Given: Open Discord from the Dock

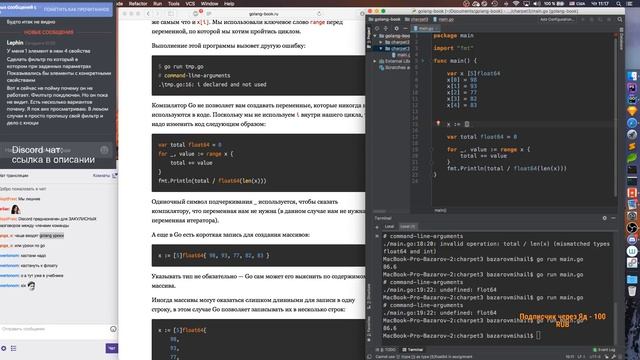Looking at the screenshot, I should [632, 239].
